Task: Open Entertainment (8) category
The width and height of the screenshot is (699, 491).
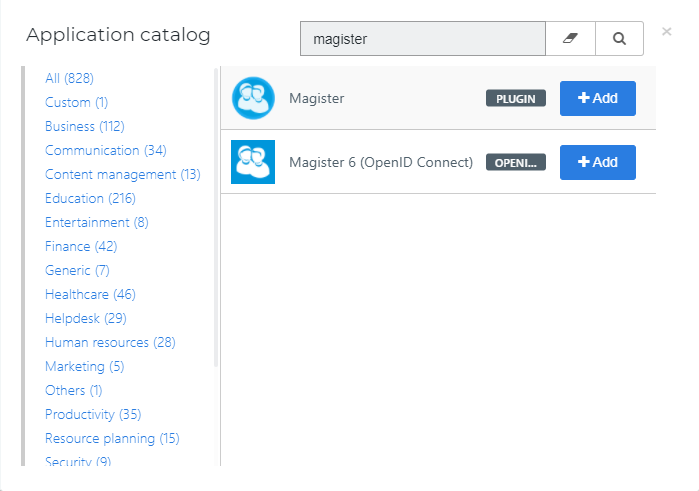Action: pyautogui.click(x=97, y=223)
